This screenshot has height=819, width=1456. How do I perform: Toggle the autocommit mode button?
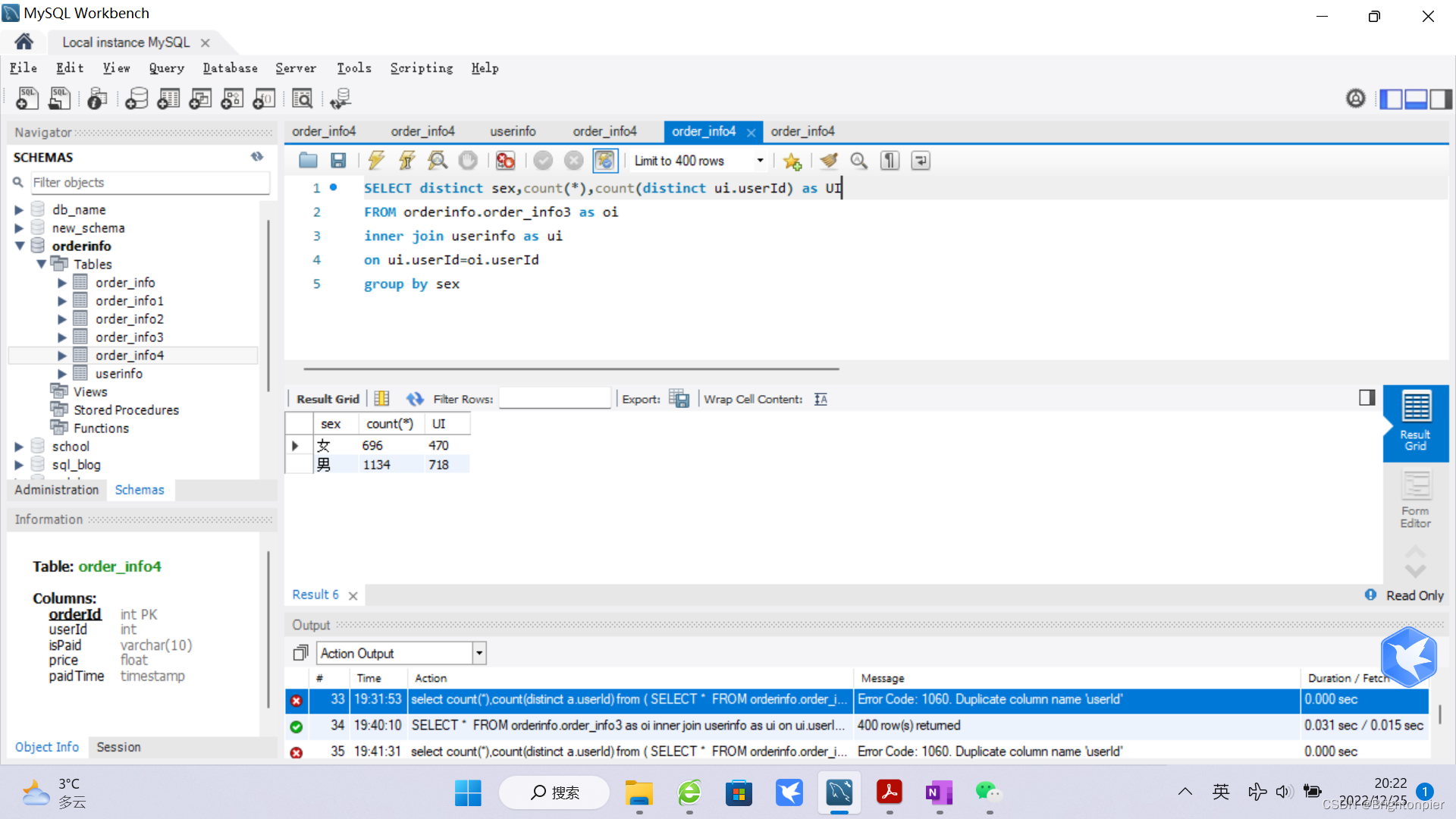[x=604, y=160]
